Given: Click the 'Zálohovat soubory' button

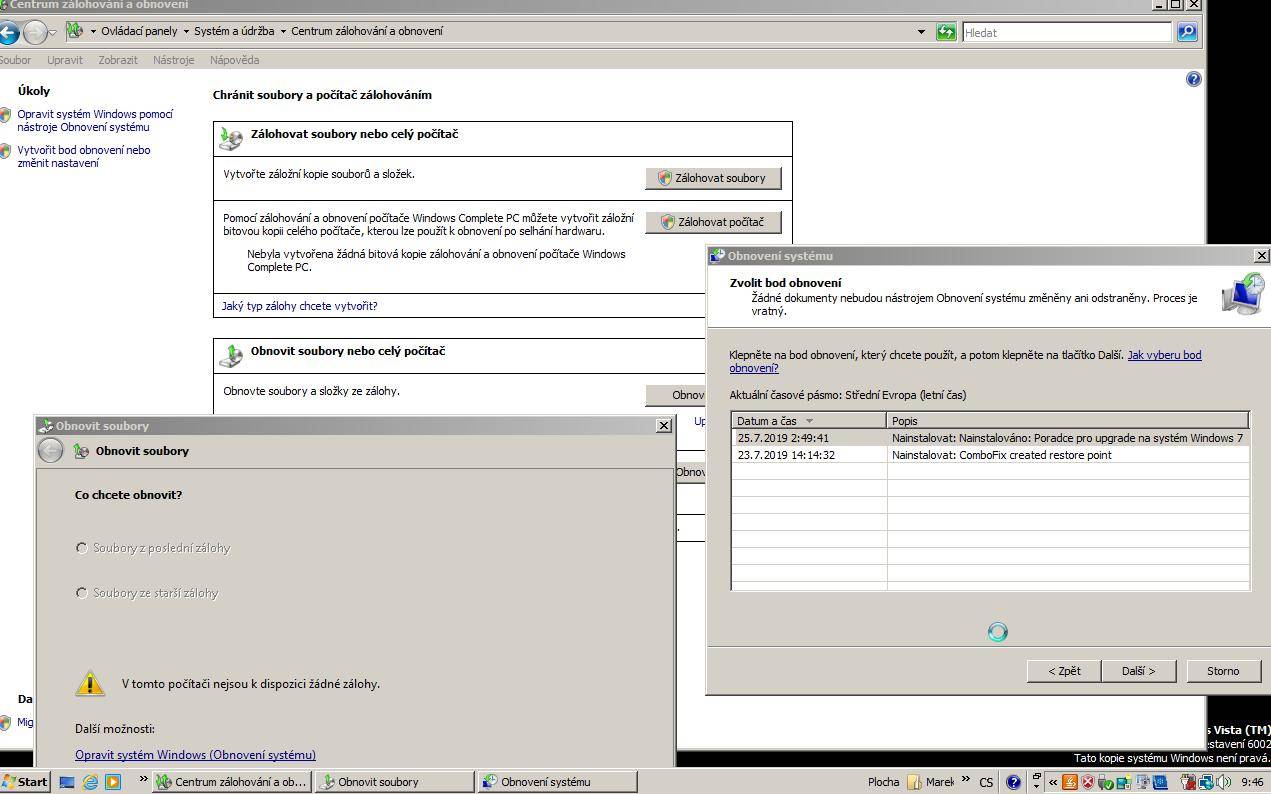Looking at the screenshot, I should coord(713,178).
